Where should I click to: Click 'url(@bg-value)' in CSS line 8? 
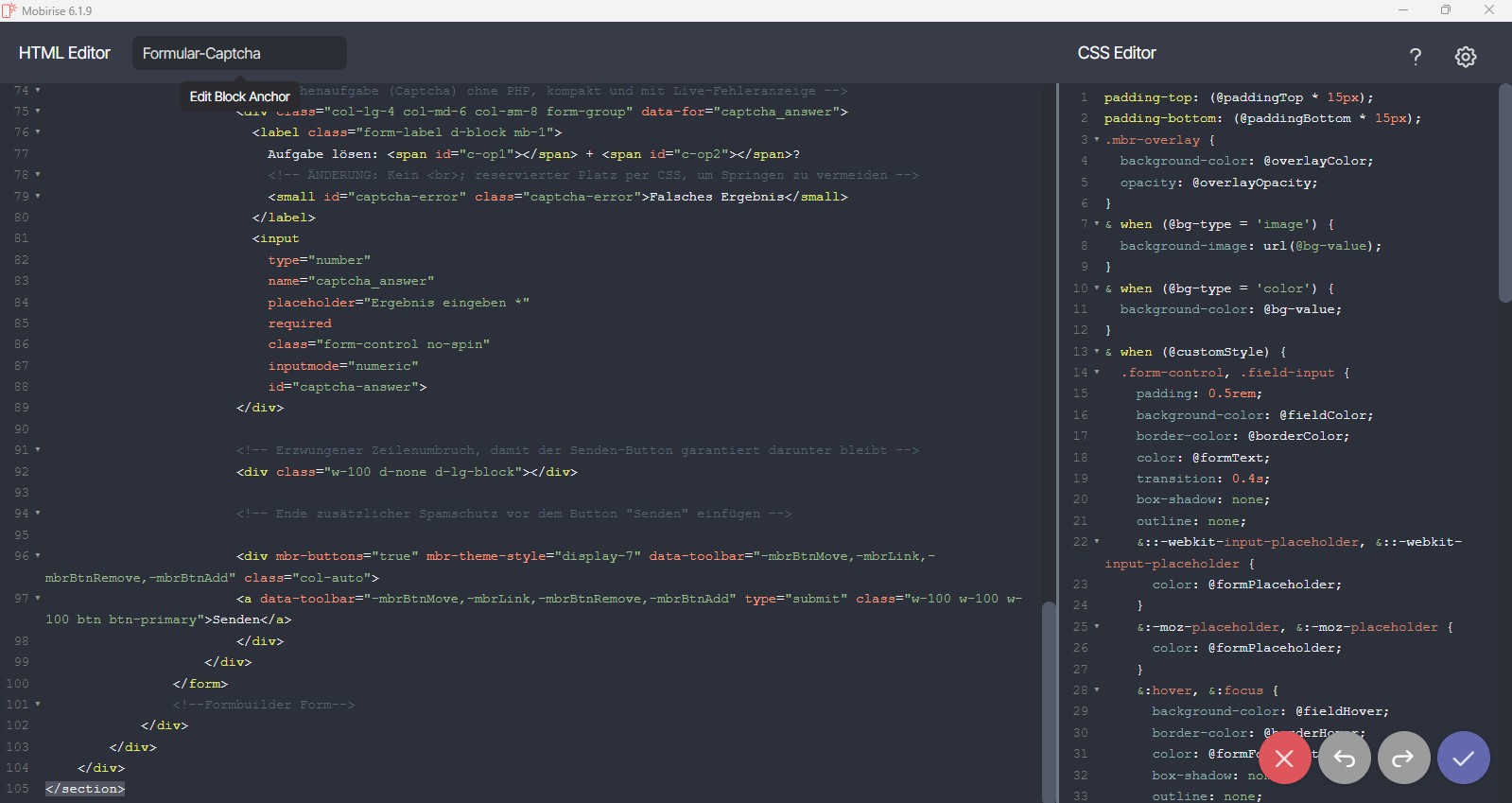click(x=1319, y=246)
